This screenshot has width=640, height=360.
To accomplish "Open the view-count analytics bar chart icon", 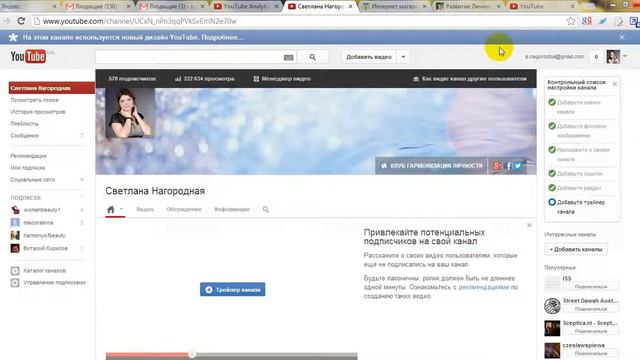I will 178,79.
